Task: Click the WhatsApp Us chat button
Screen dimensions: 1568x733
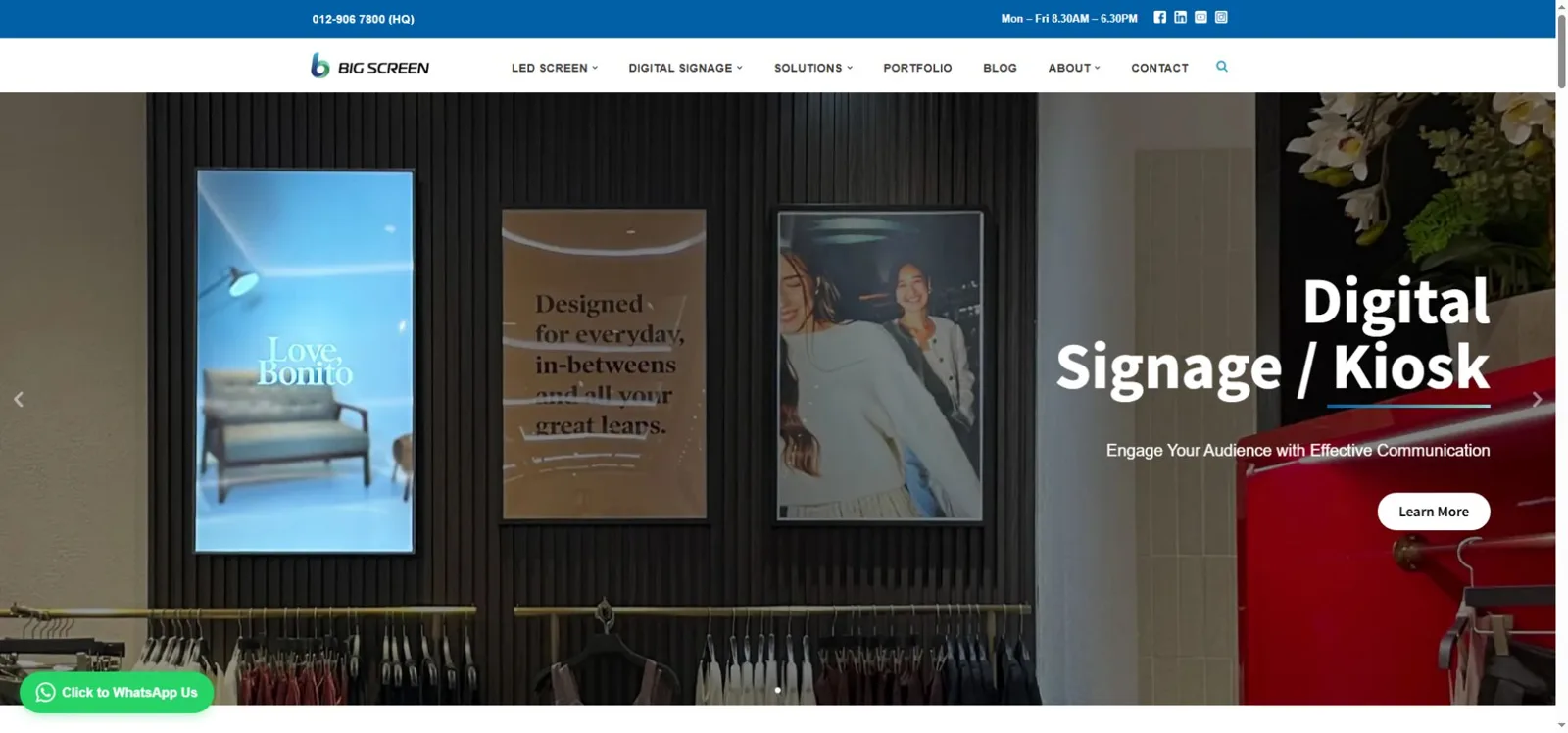Action: (x=117, y=692)
